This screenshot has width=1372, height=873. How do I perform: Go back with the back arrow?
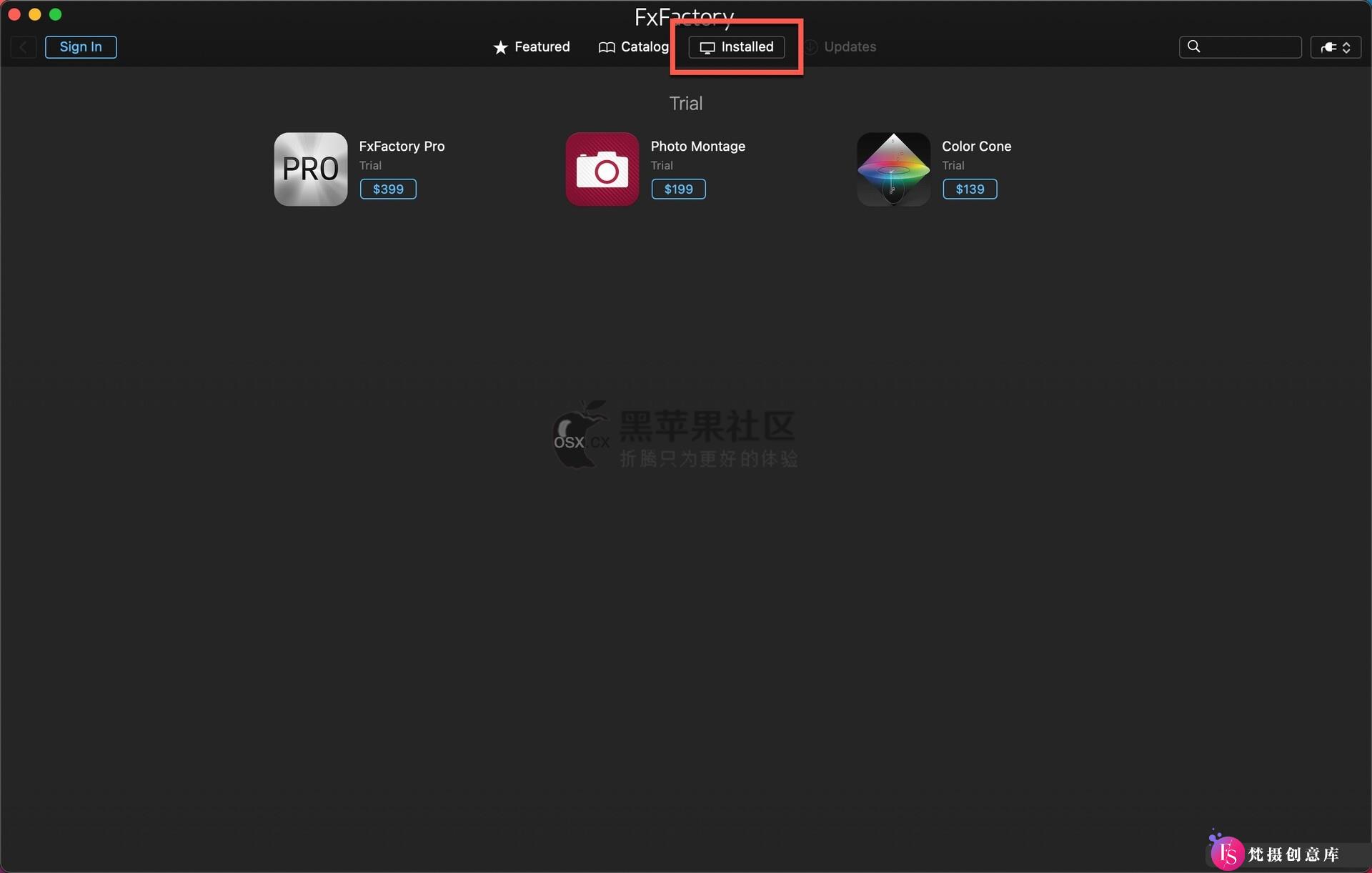23,47
